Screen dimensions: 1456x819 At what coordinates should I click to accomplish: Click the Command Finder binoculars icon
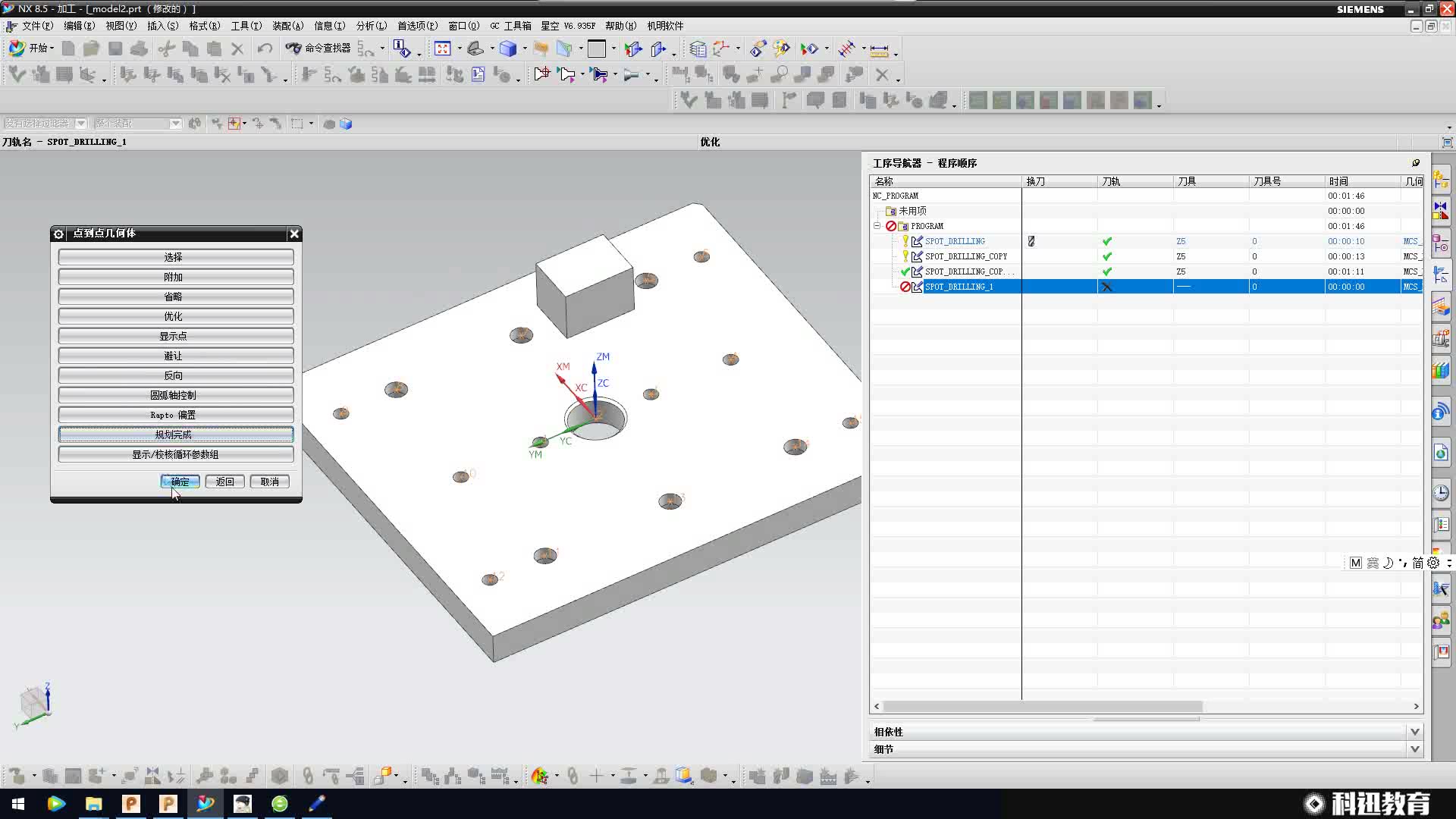pyautogui.click(x=293, y=49)
